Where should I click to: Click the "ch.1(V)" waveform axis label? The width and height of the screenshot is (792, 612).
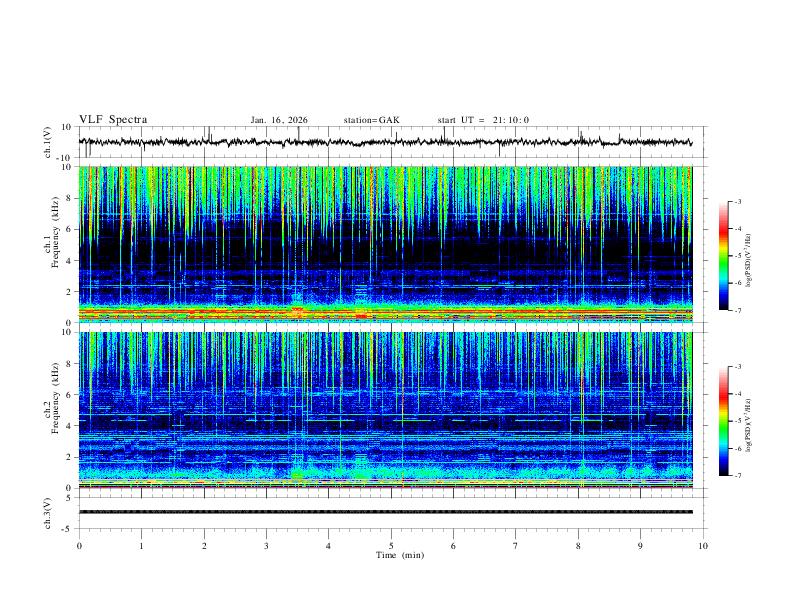tap(48, 142)
